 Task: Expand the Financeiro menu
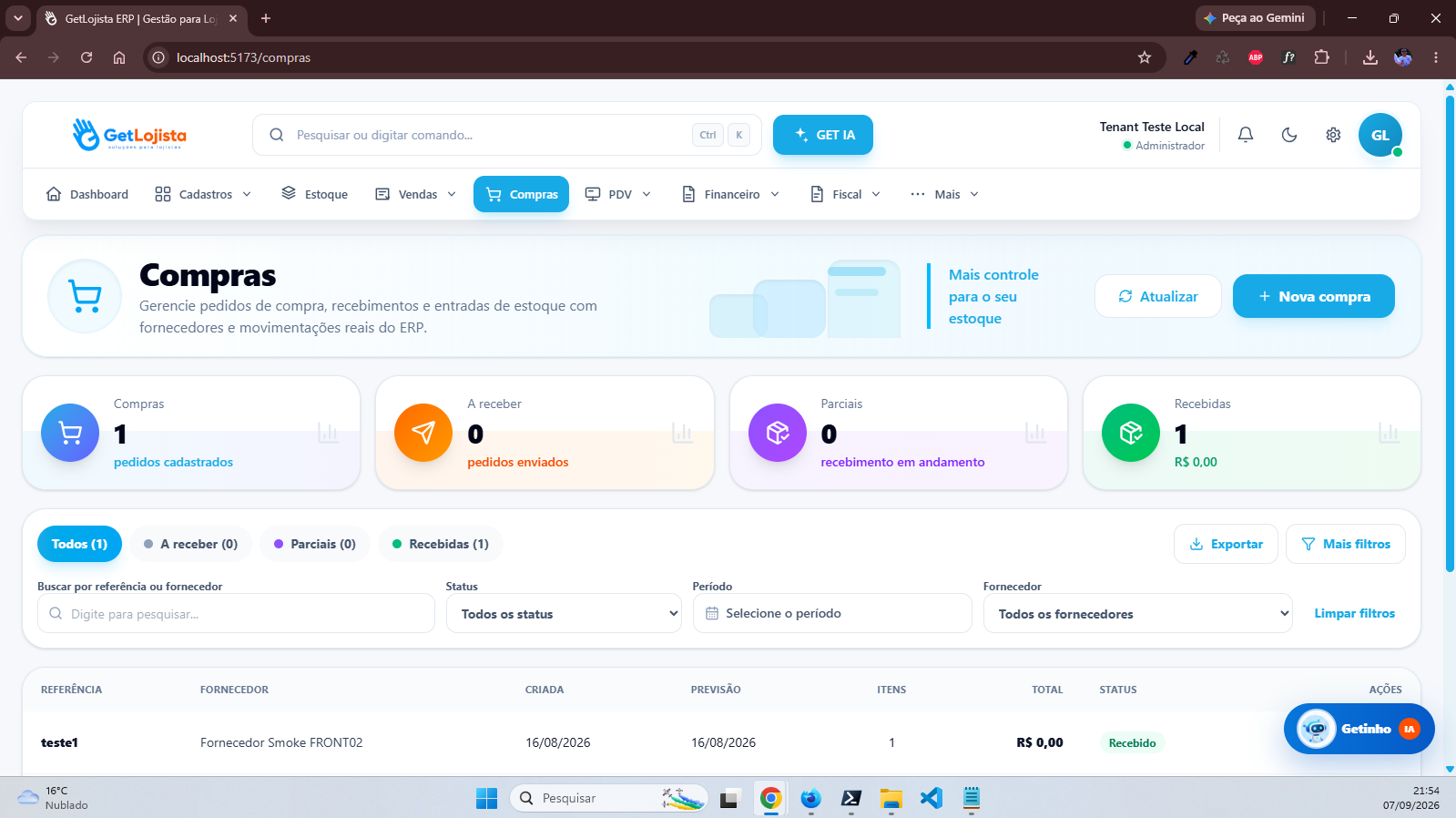731,194
